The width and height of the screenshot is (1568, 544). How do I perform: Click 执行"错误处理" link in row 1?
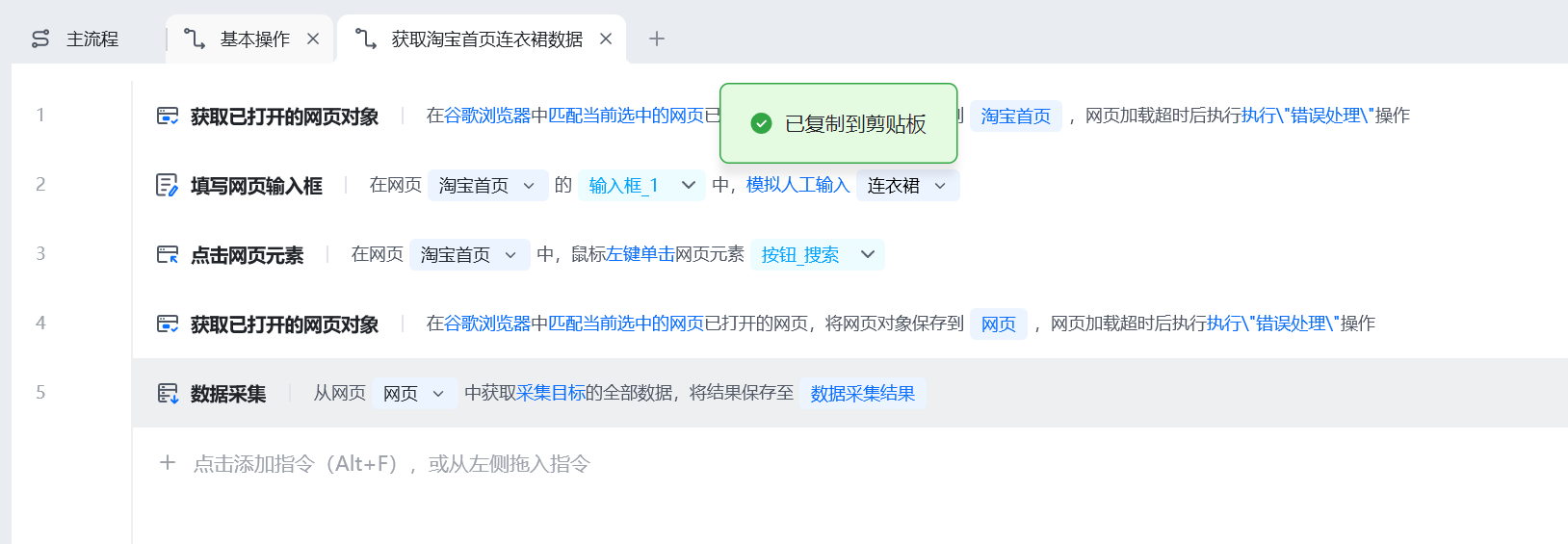click(x=1307, y=116)
